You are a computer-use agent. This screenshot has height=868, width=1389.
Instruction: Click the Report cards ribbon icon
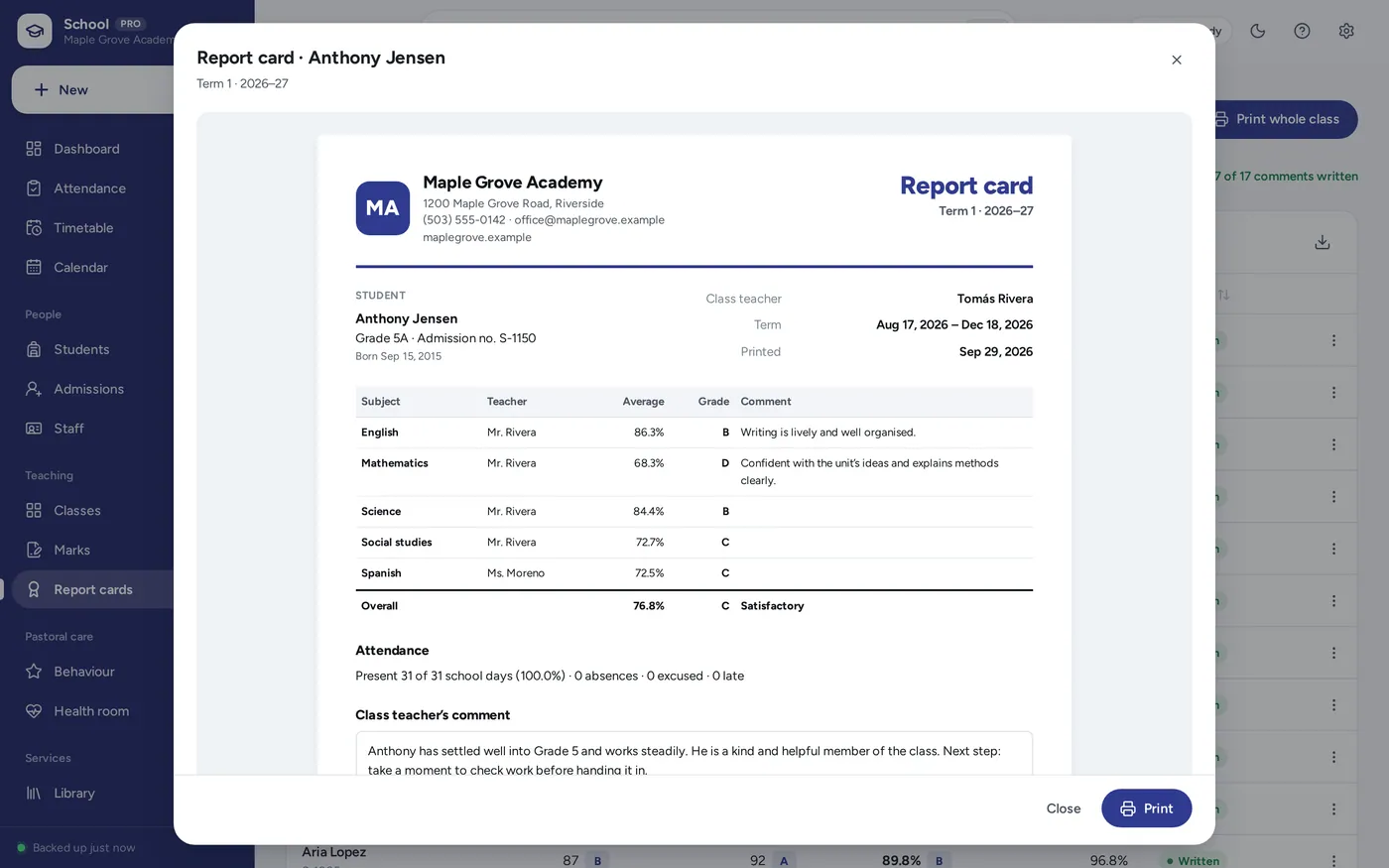pyautogui.click(x=34, y=589)
